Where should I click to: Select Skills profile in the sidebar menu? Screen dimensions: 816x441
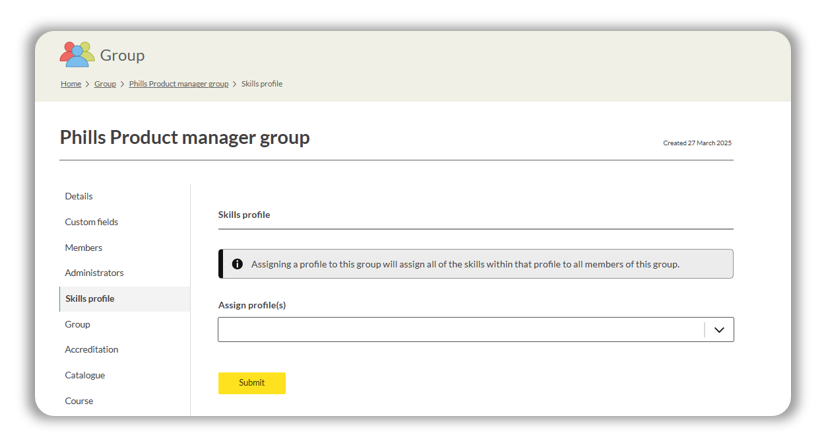click(90, 299)
